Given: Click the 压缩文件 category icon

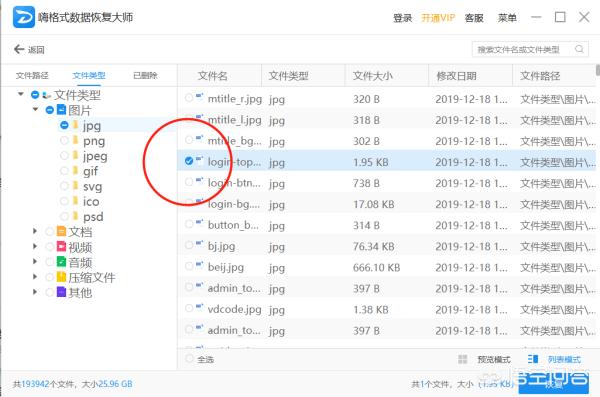Looking at the screenshot, I should click(x=61, y=277).
